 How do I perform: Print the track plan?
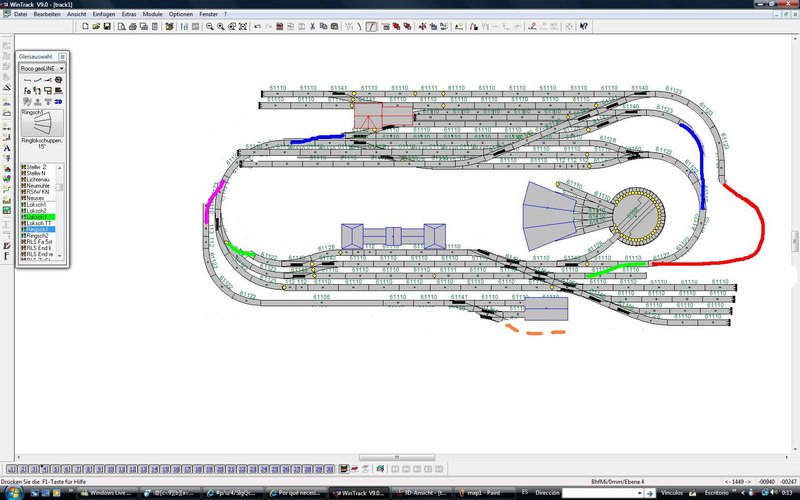pos(133,27)
